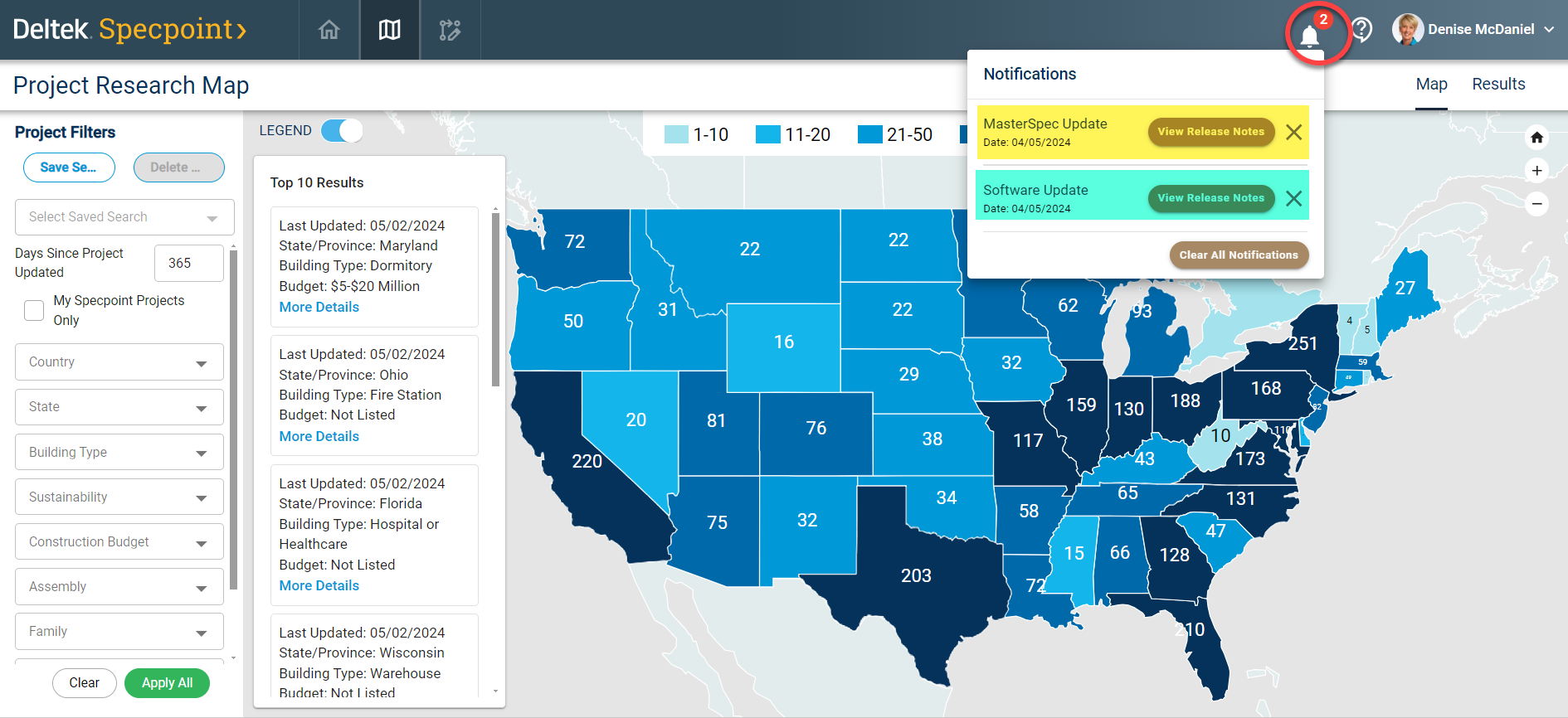
Task: Check My Specpoint Projects Only
Action: 34,310
